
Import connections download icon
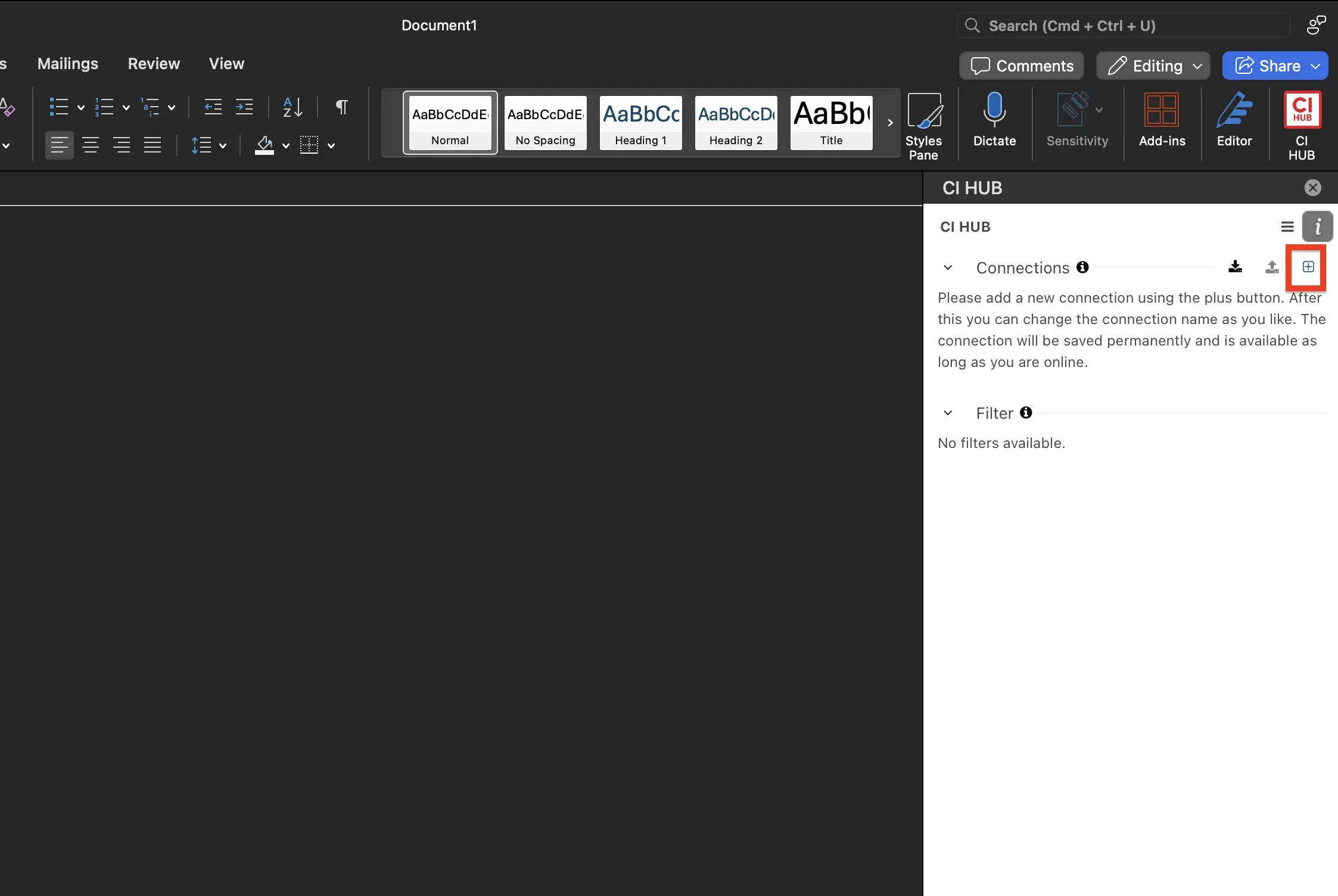coord(1236,267)
